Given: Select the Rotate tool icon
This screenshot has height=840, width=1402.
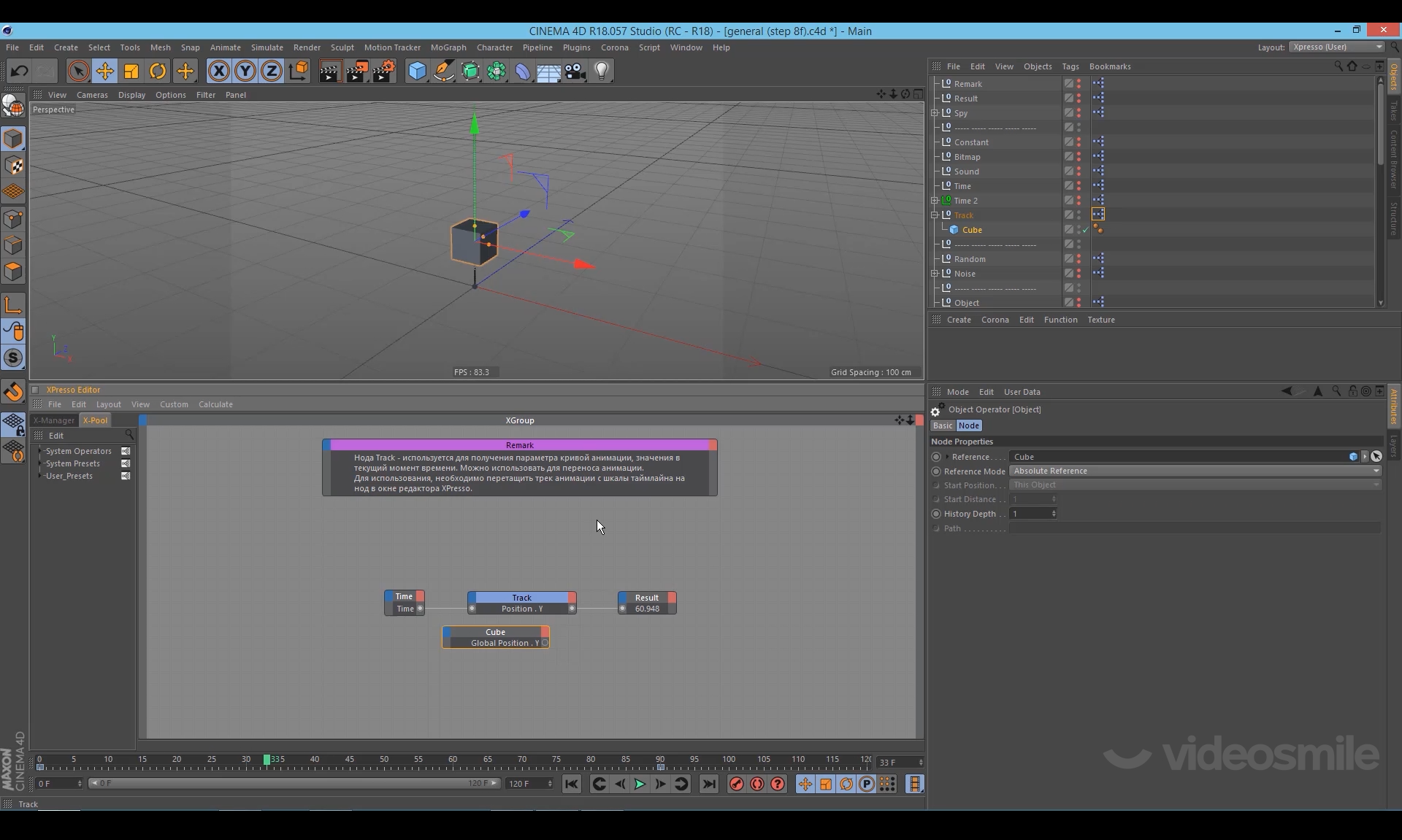Looking at the screenshot, I should (158, 71).
